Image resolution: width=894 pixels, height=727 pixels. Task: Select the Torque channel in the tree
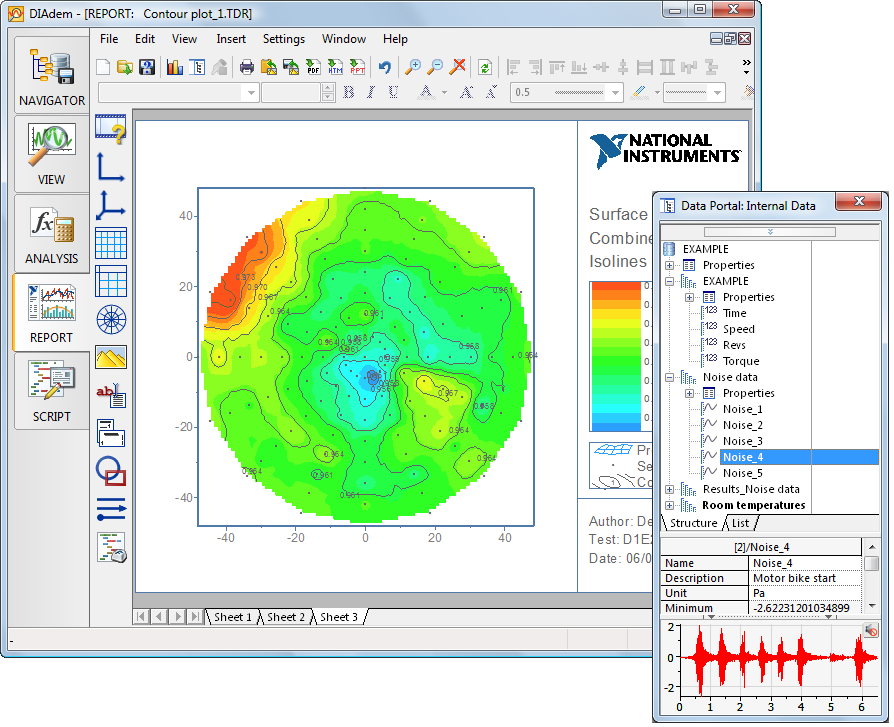pyautogui.click(x=741, y=361)
